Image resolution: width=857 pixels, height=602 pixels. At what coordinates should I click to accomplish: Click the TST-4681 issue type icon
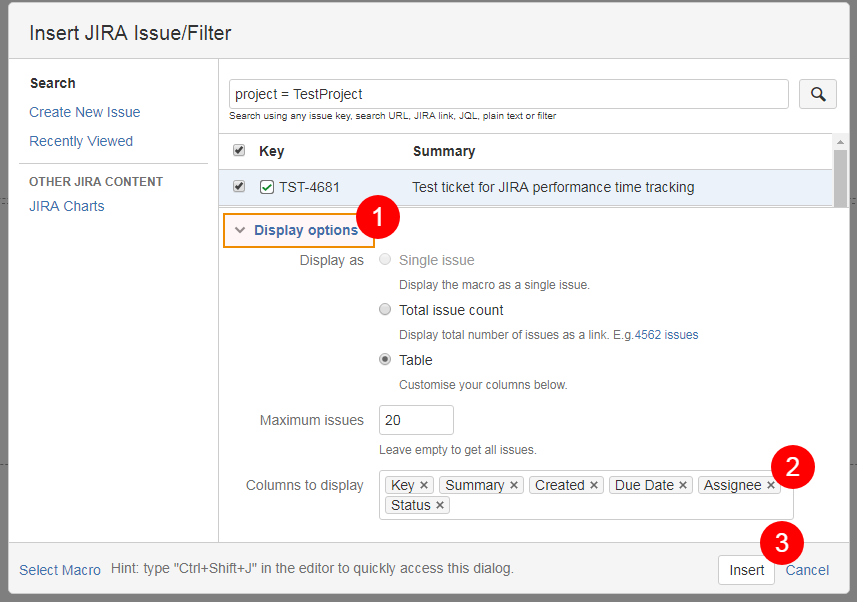coord(267,188)
